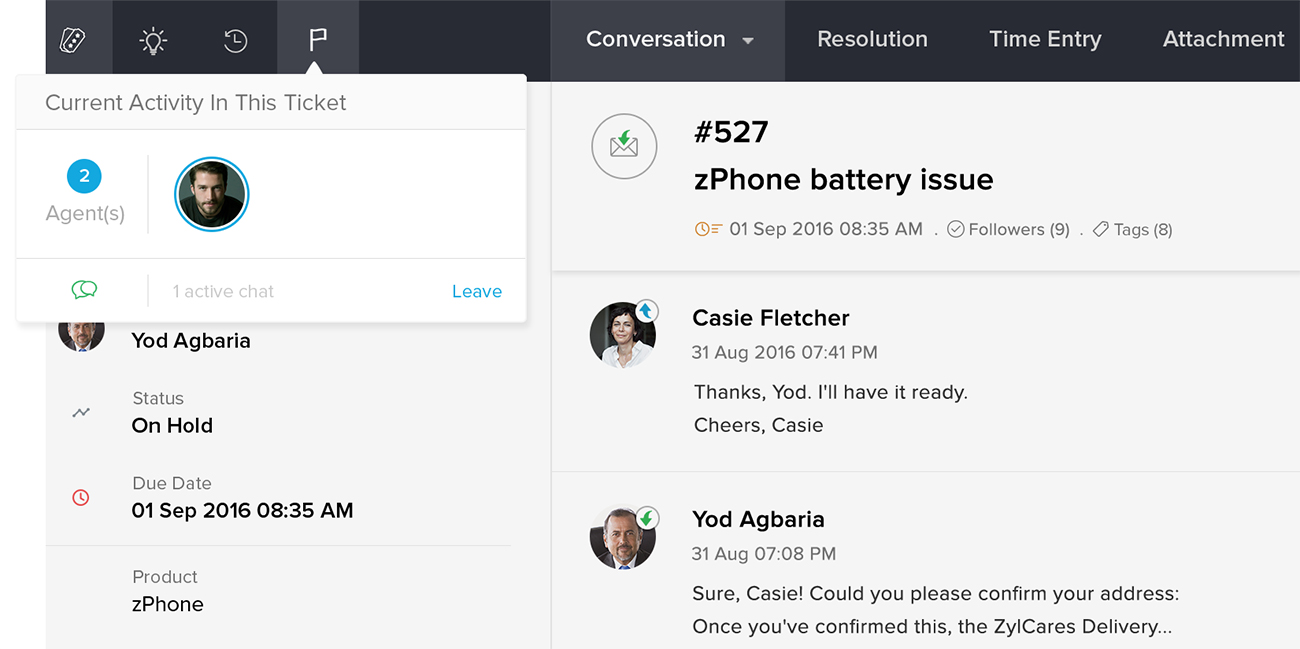Open the On Hold status field
This screenshot has height=649, width=1300.
point(172,425)
